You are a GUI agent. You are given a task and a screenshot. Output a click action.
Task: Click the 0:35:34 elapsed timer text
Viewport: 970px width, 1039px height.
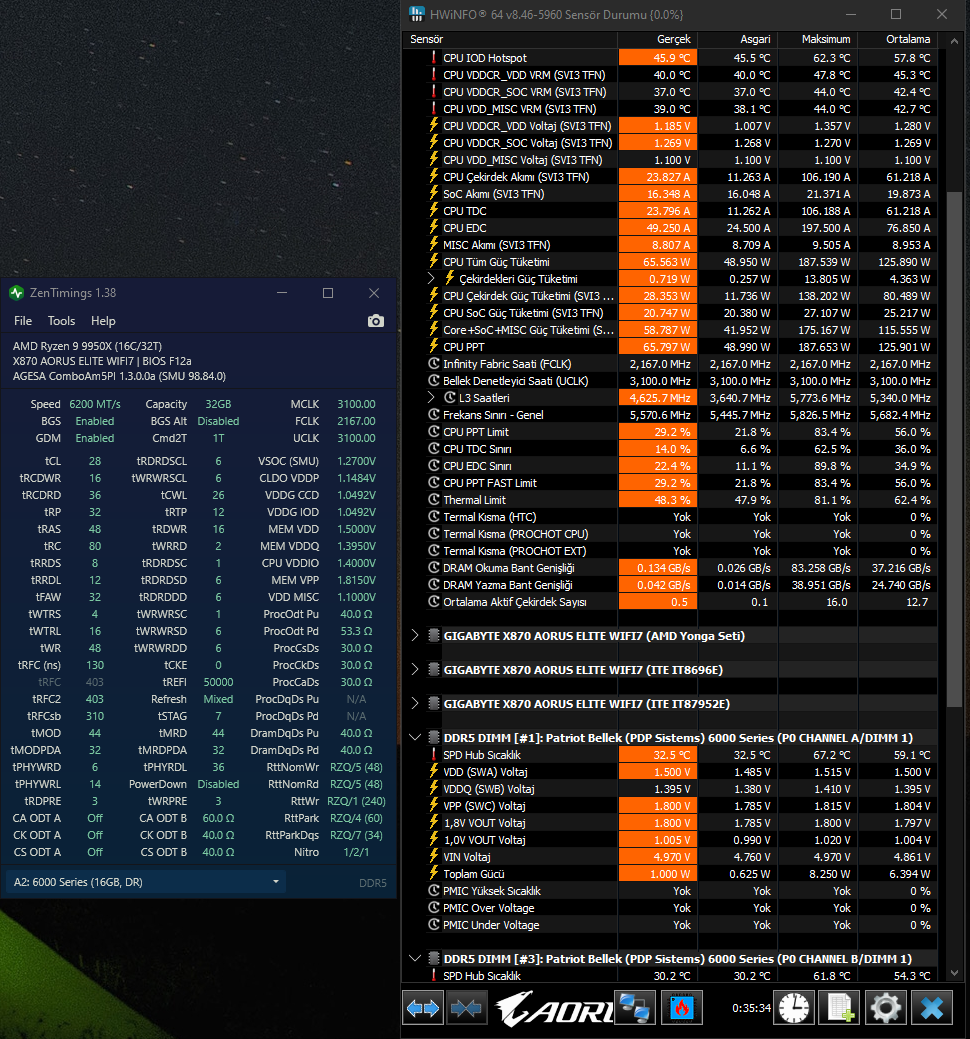tap(751, 1008)
